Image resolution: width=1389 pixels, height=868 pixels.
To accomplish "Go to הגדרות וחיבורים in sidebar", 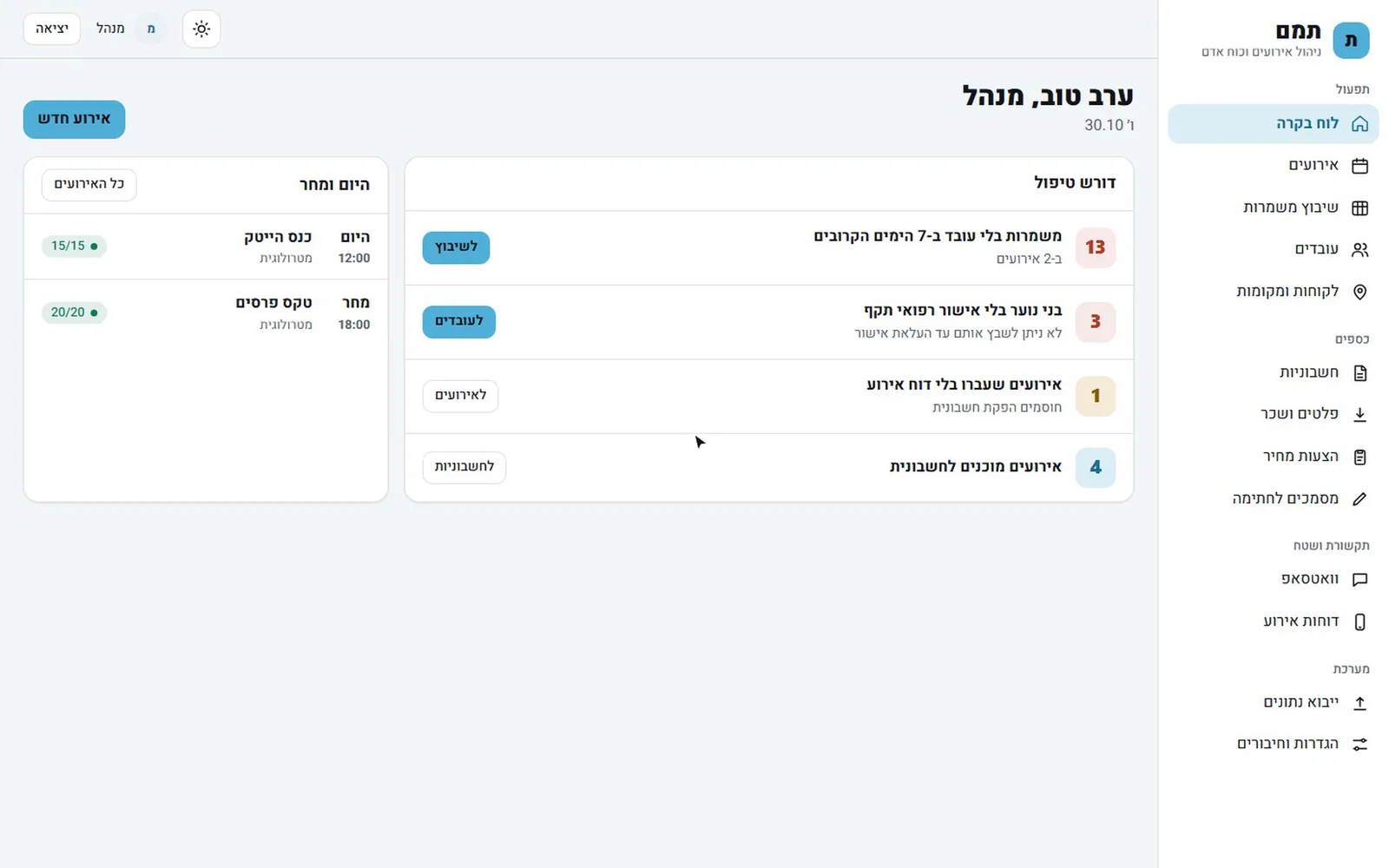I will (x=1273, y=745).
